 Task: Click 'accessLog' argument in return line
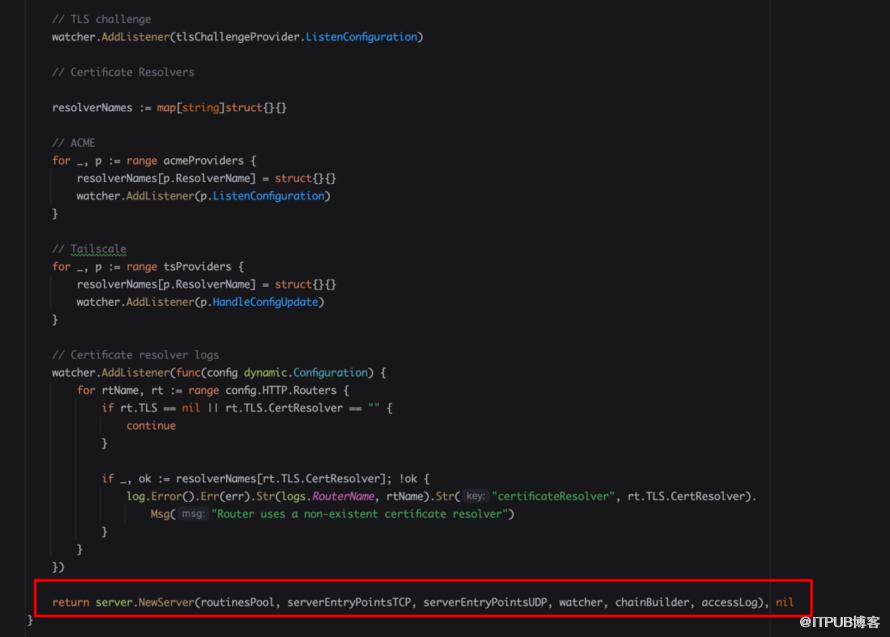click(729, 602)
